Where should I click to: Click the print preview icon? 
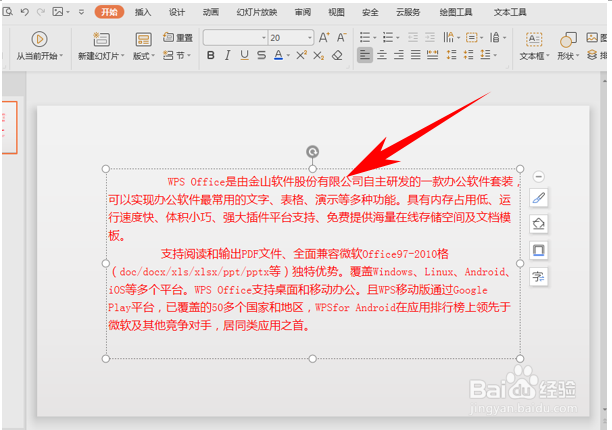[7, 12]
